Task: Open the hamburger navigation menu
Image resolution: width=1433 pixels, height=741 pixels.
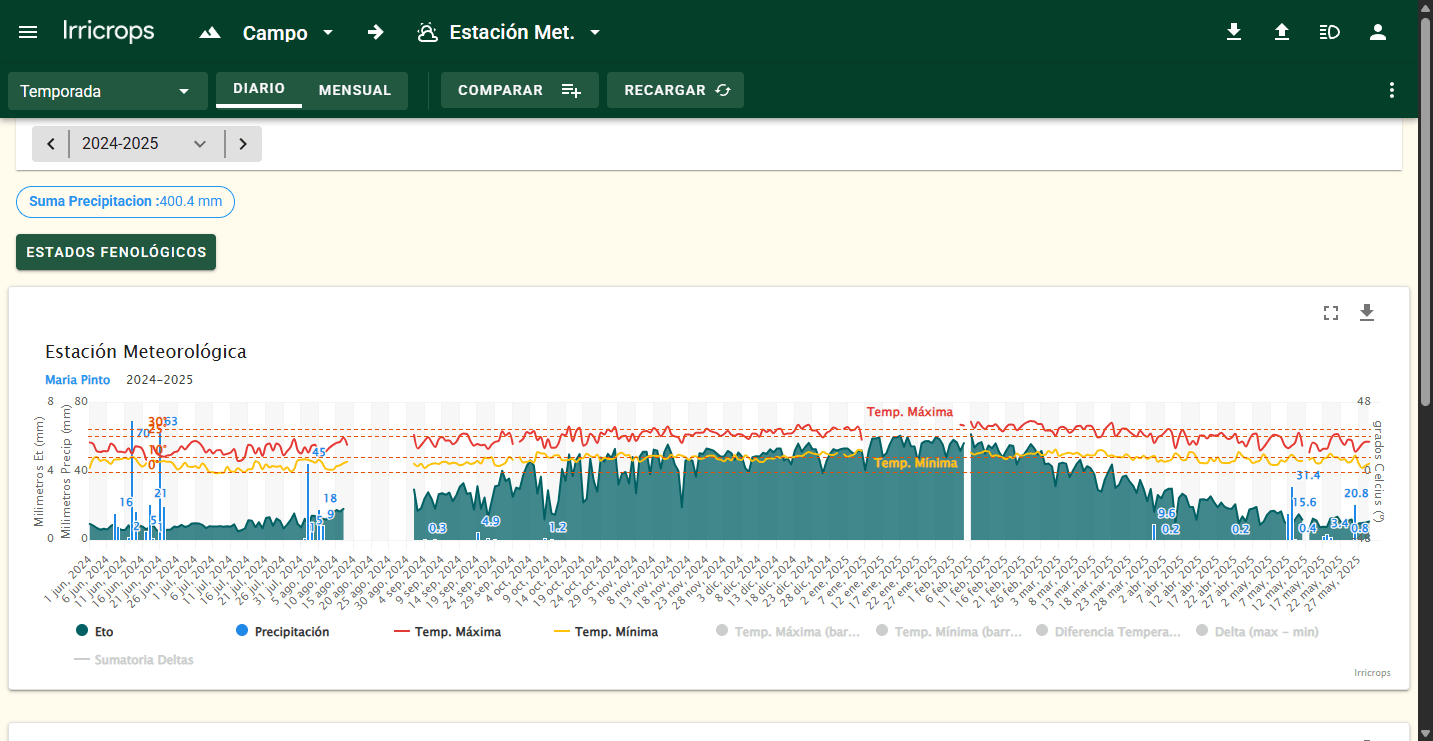Action: point(28,32)
